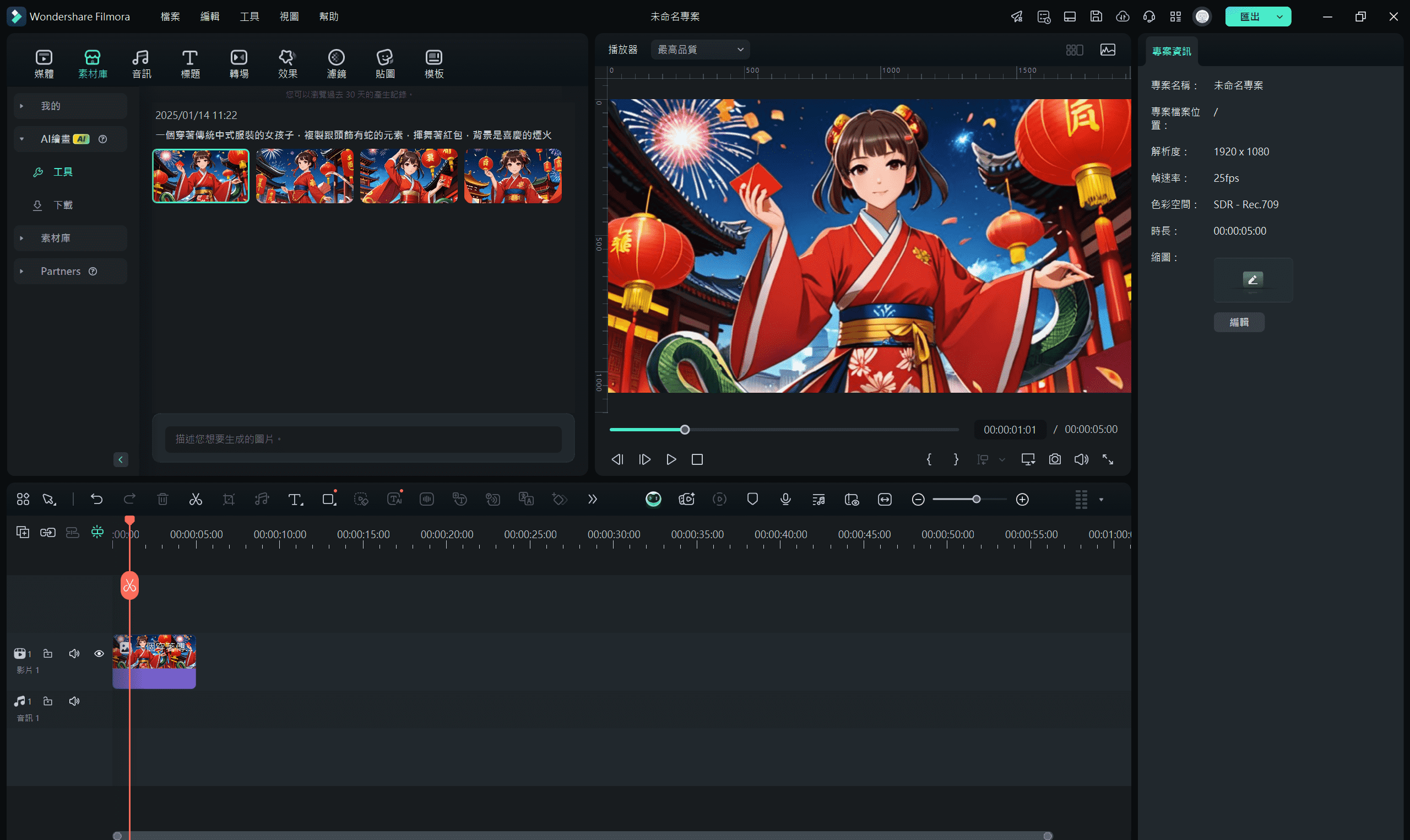
Task: Open the 媒體 media tab
Action: click(x=44, y=64)
